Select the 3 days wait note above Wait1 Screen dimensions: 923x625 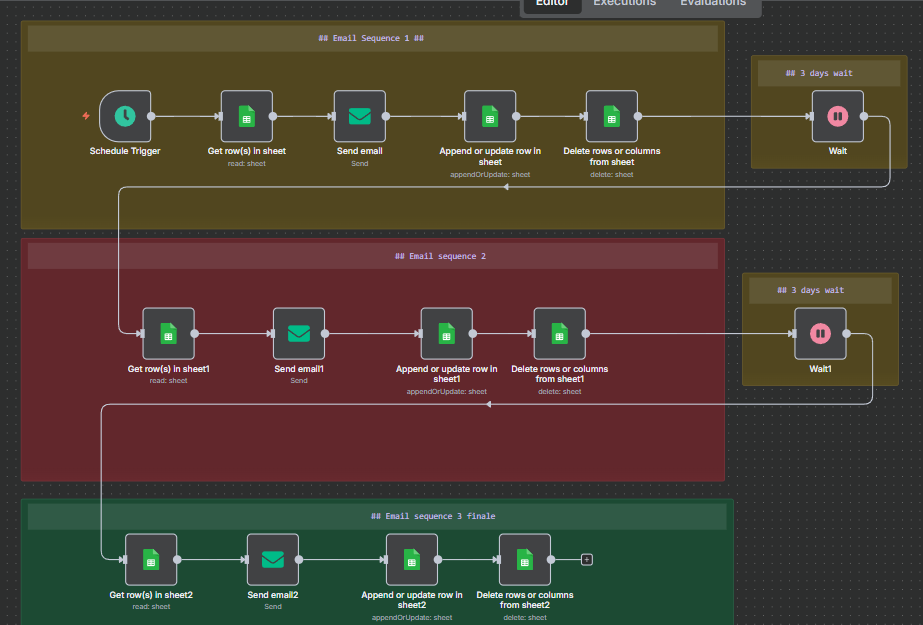coord(817,290)
